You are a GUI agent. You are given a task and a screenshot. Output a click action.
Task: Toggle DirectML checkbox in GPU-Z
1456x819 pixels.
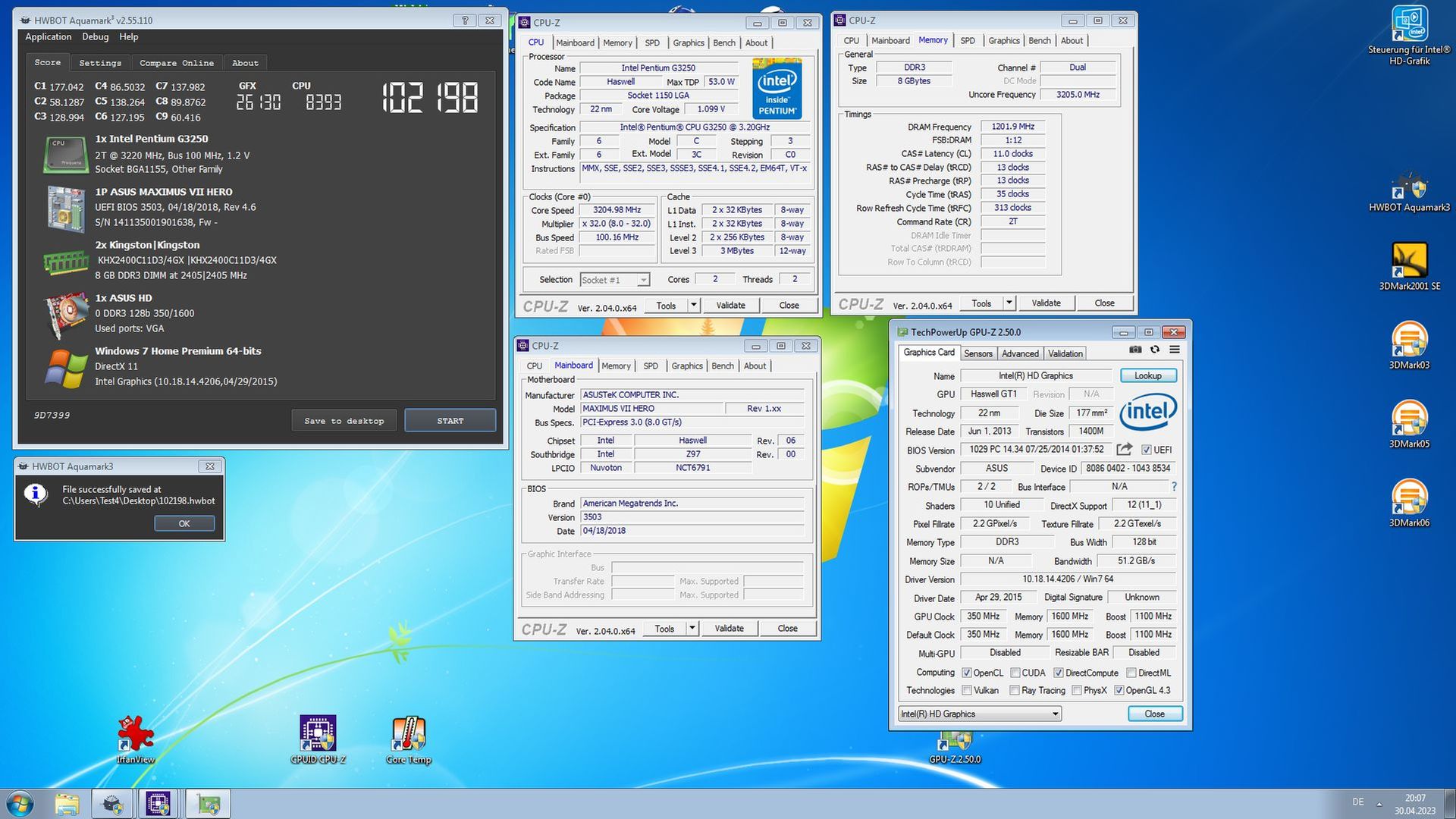tap(1131, 673)
